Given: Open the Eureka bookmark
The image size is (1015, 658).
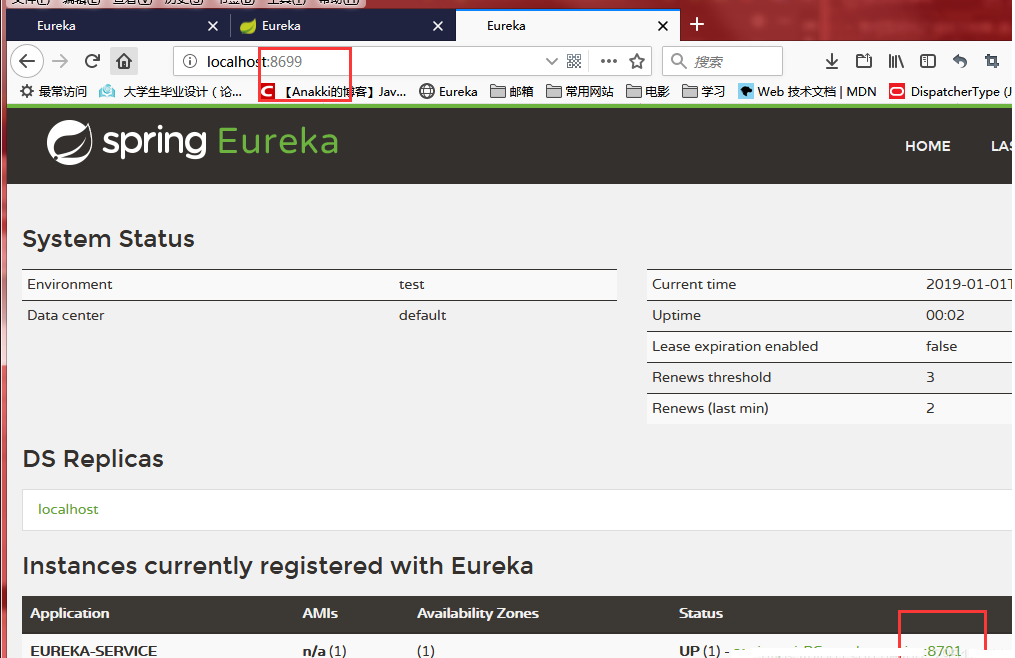Looking at the screenshot, I should [x=448, y=92].
